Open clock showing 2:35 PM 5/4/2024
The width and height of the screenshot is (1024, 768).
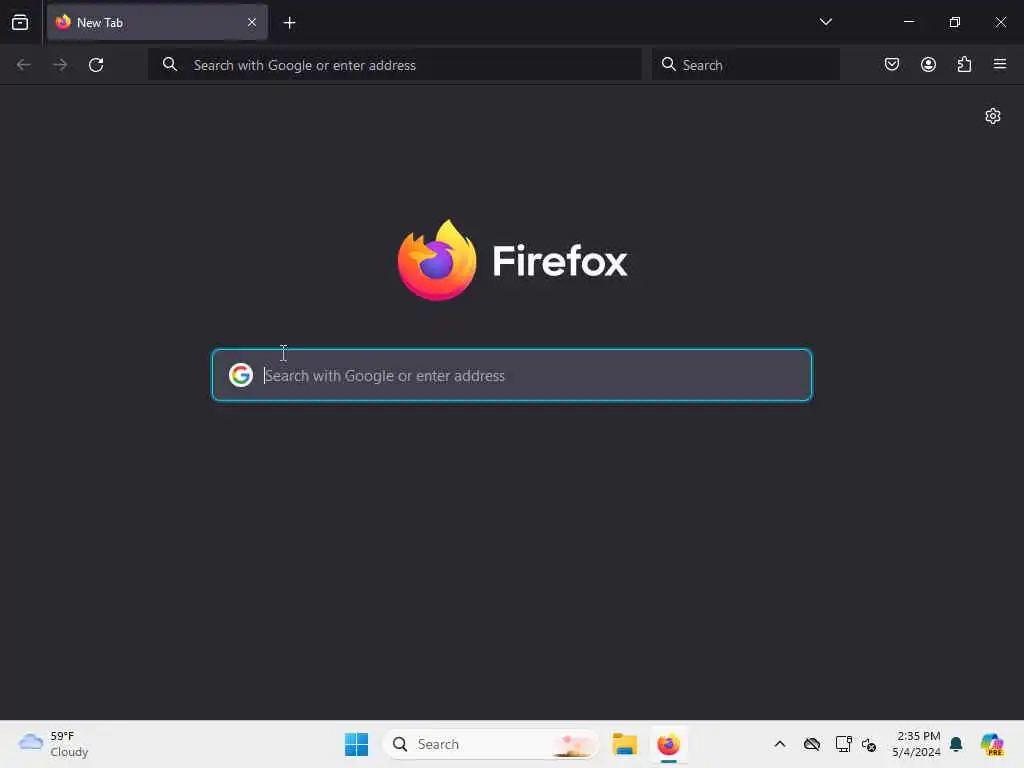(x=916, y=744)
